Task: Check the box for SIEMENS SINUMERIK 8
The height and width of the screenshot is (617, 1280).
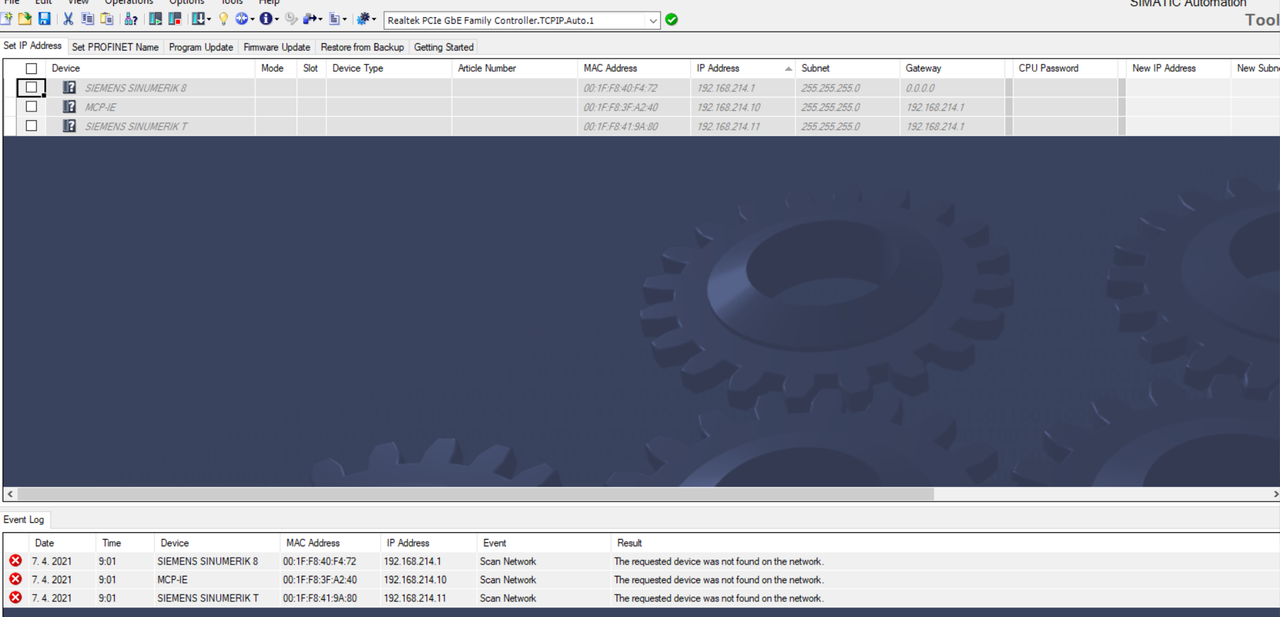Action: (x=31, y=88)
